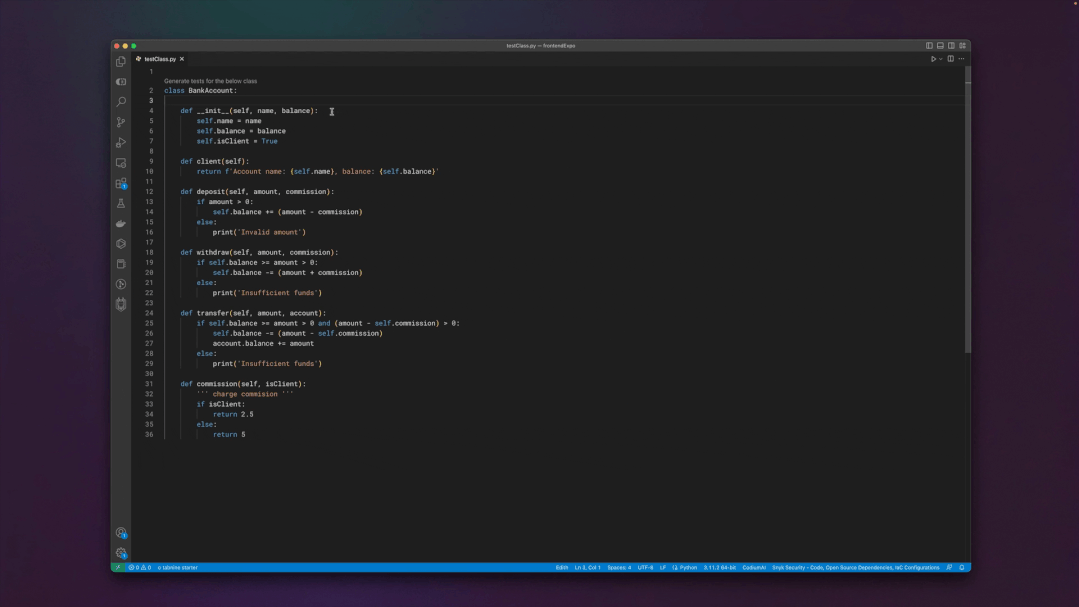Click the 'class BankAccount:' code line

(x=200, y=91)
